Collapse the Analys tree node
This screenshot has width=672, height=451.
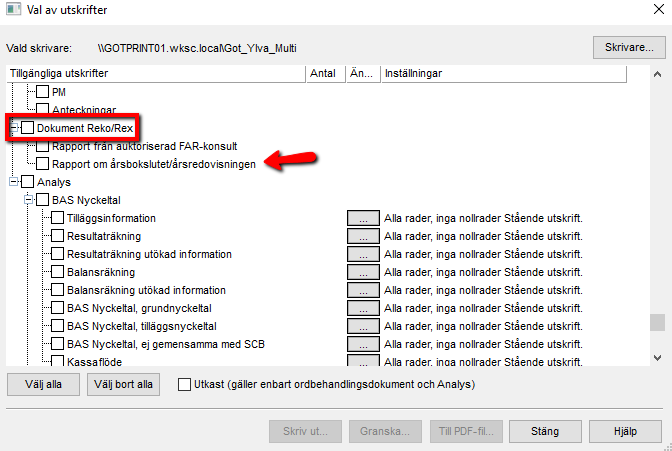(x=14, y=182)
